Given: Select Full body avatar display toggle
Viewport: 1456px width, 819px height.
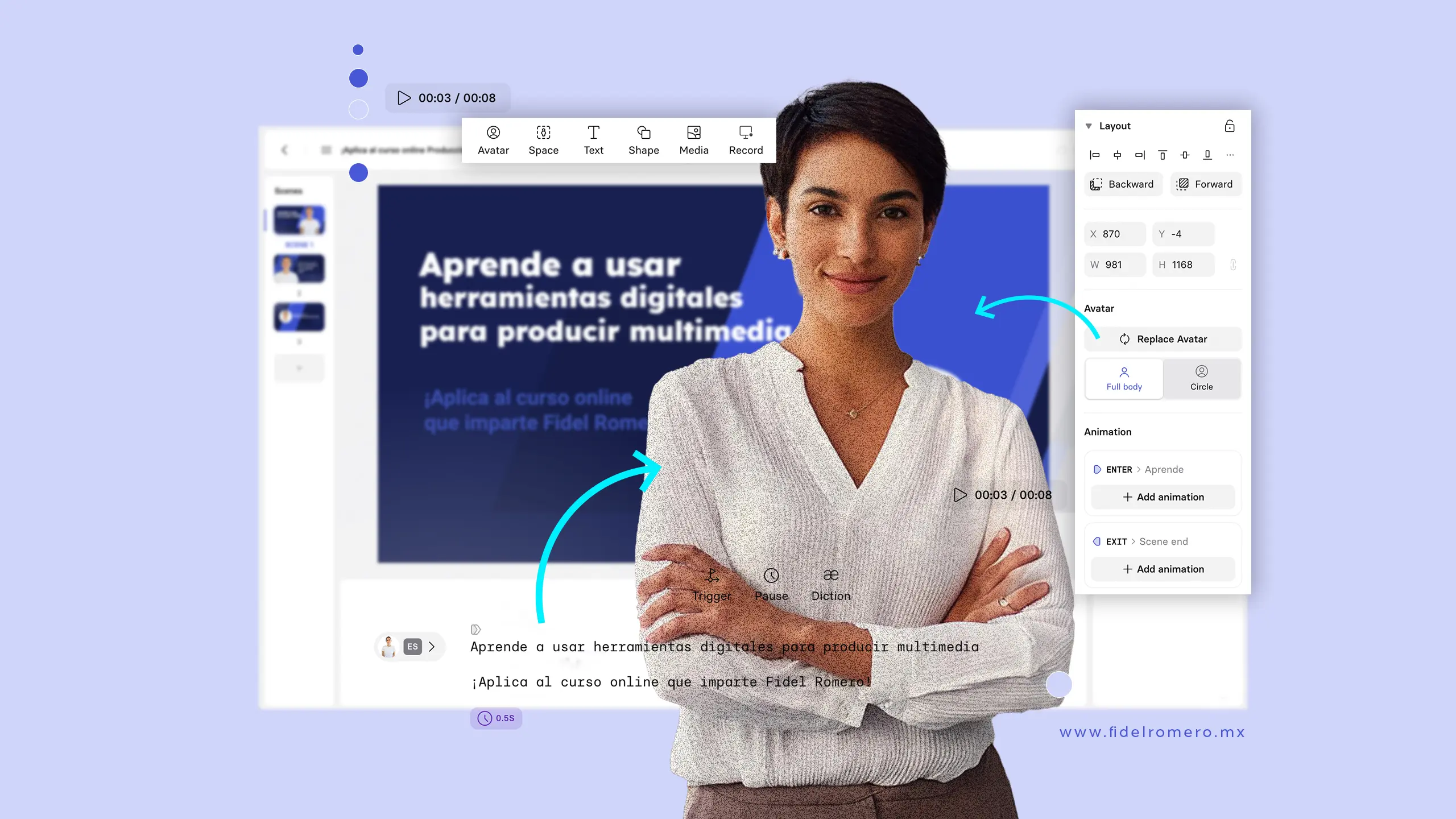Looking at the screenshot, I should 1124,378.
